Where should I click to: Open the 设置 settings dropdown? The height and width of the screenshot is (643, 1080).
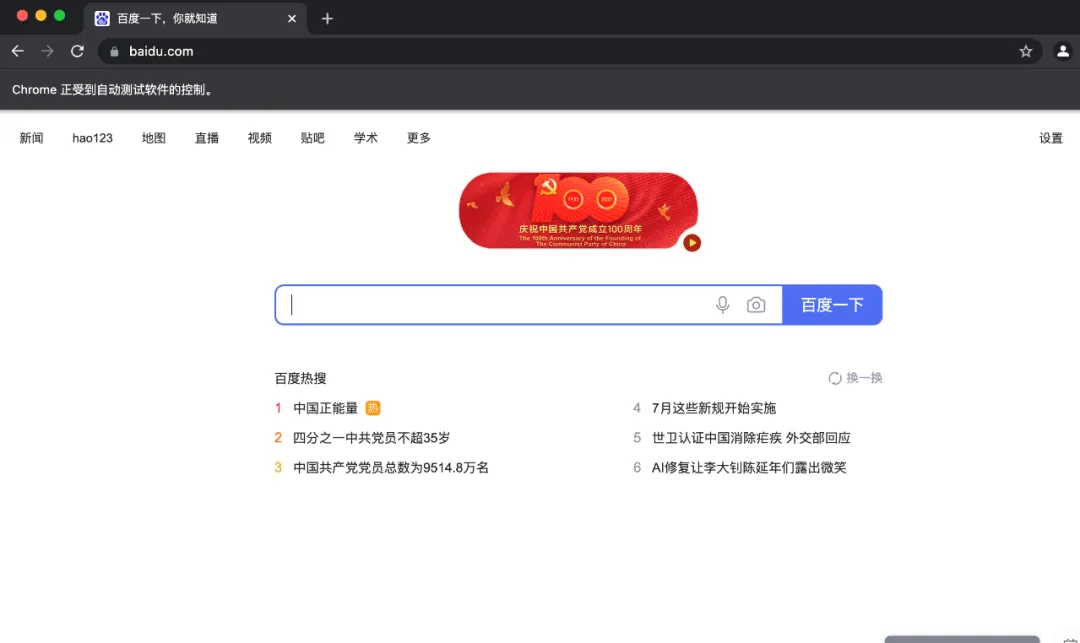pos(1051,138)
